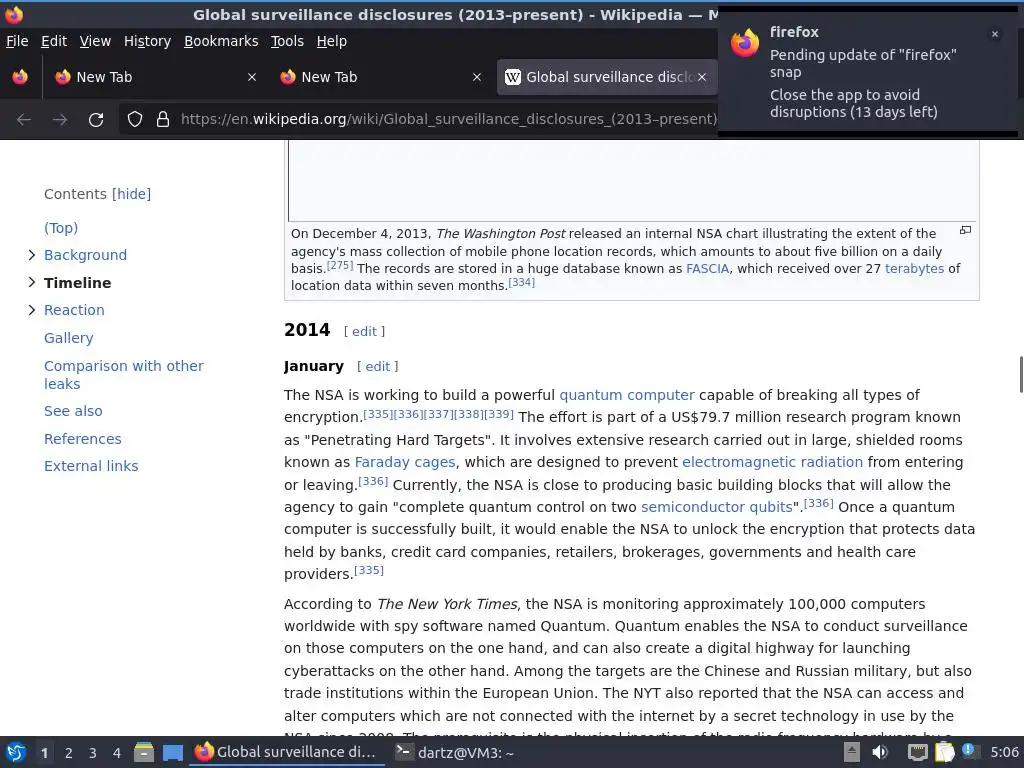Go to References section

click(83, 439)
